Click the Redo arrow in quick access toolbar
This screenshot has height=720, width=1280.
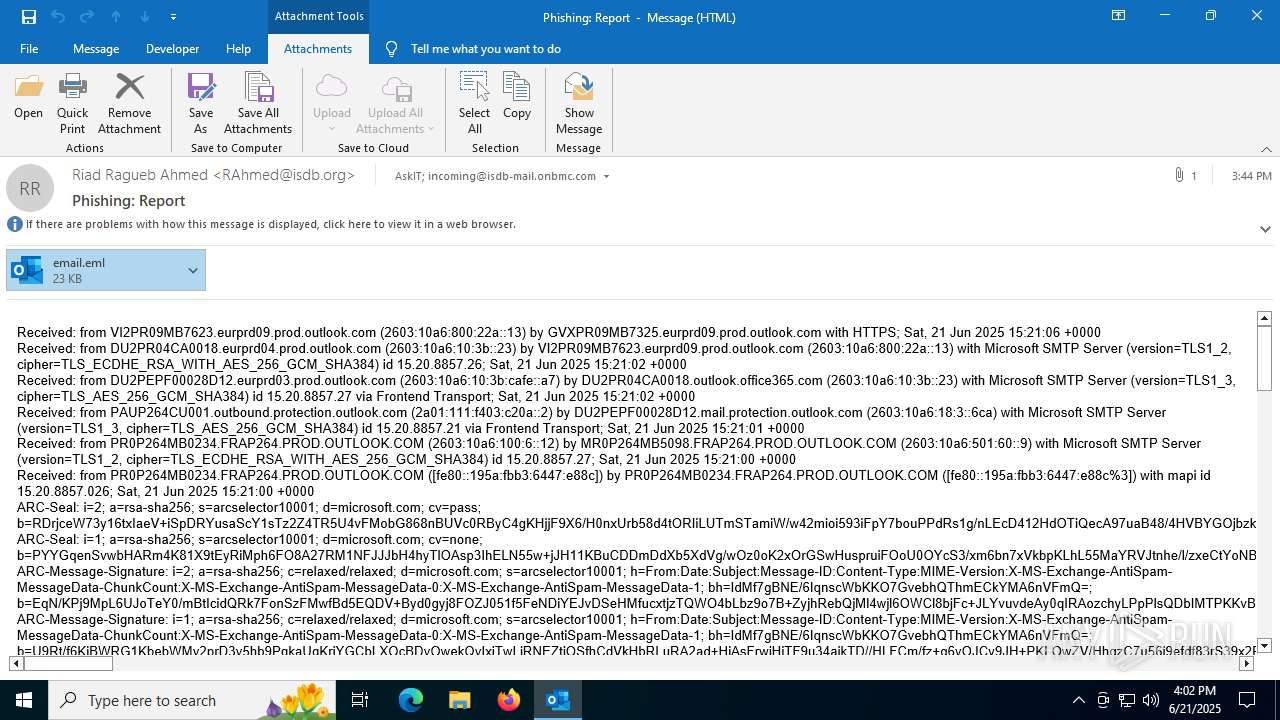tap(87, 17)
